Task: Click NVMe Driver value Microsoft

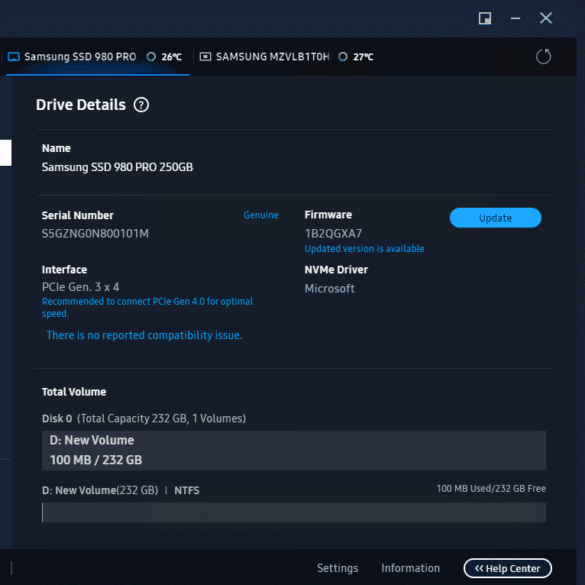Action: pyautogui.click(x=329, y=288)
